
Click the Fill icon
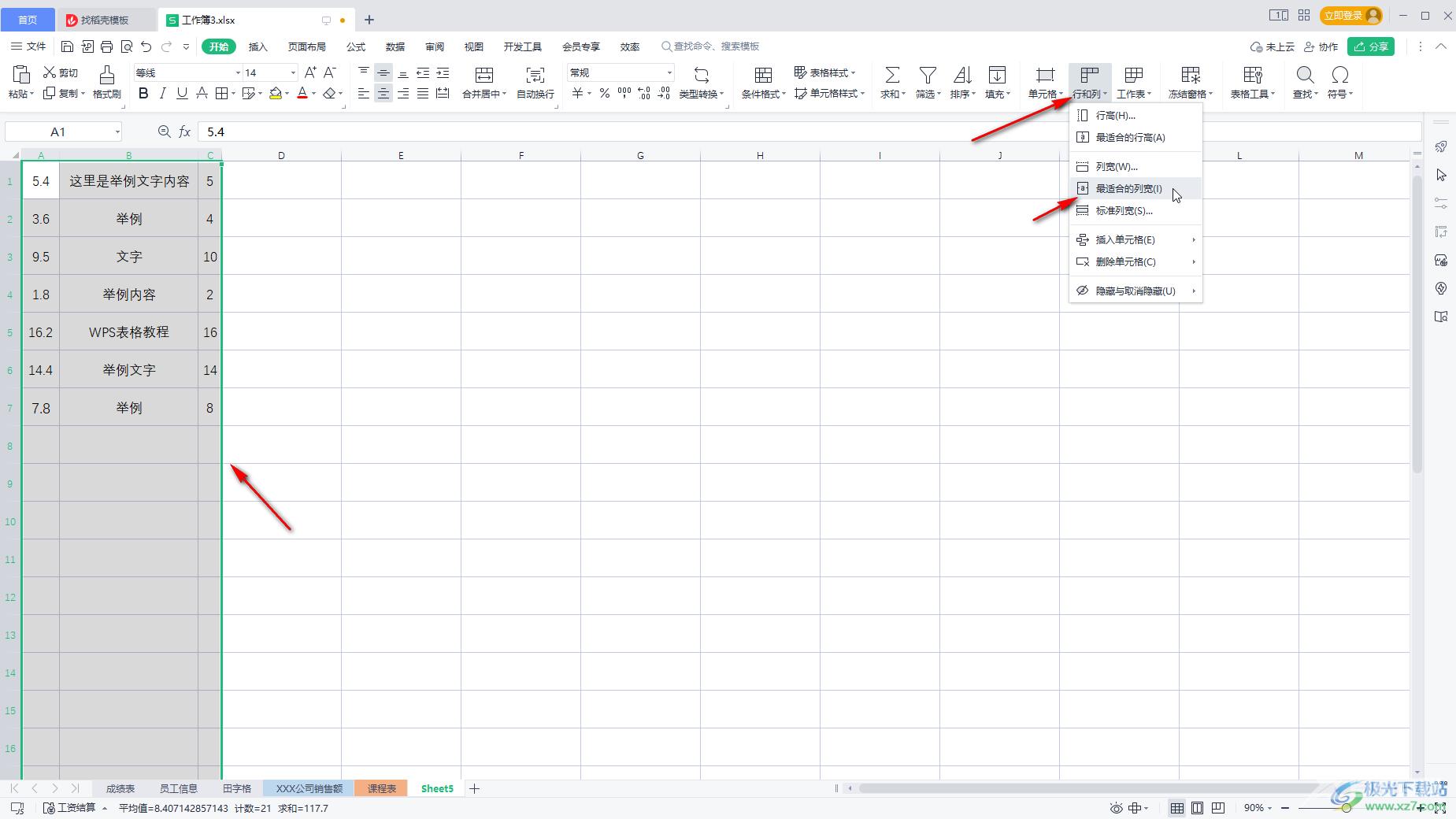[997, 75]
